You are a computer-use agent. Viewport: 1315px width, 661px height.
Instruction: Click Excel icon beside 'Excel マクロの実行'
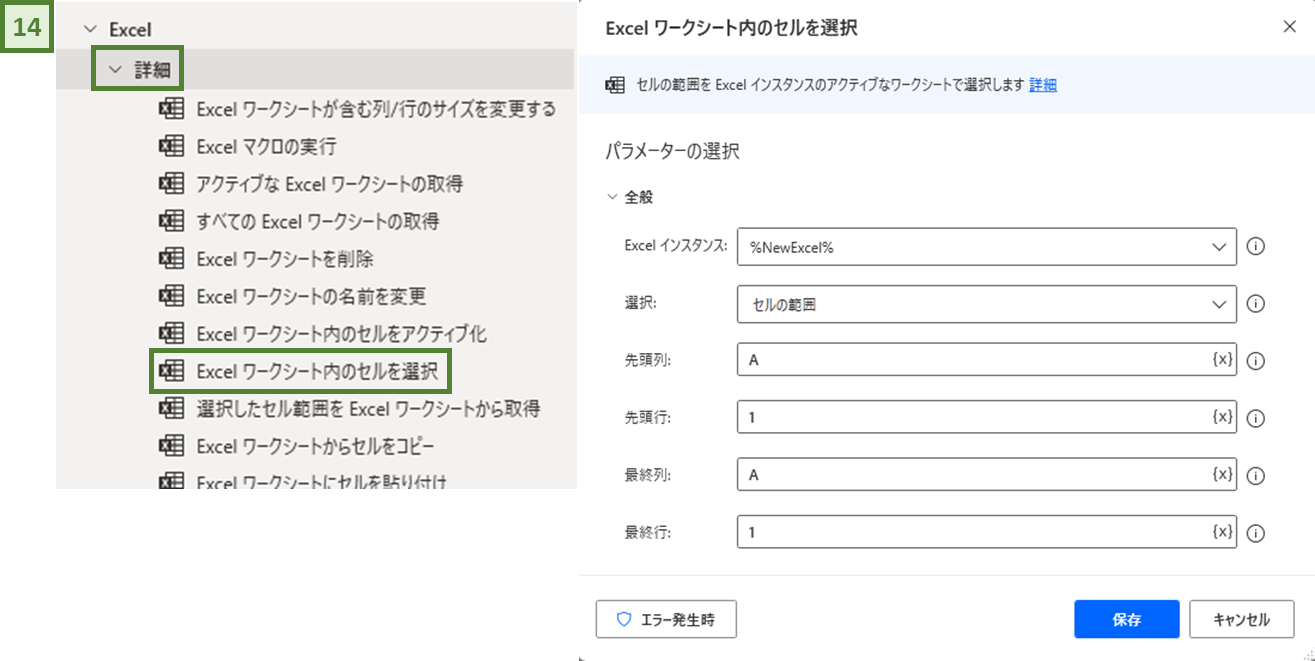tap(172, 146)
